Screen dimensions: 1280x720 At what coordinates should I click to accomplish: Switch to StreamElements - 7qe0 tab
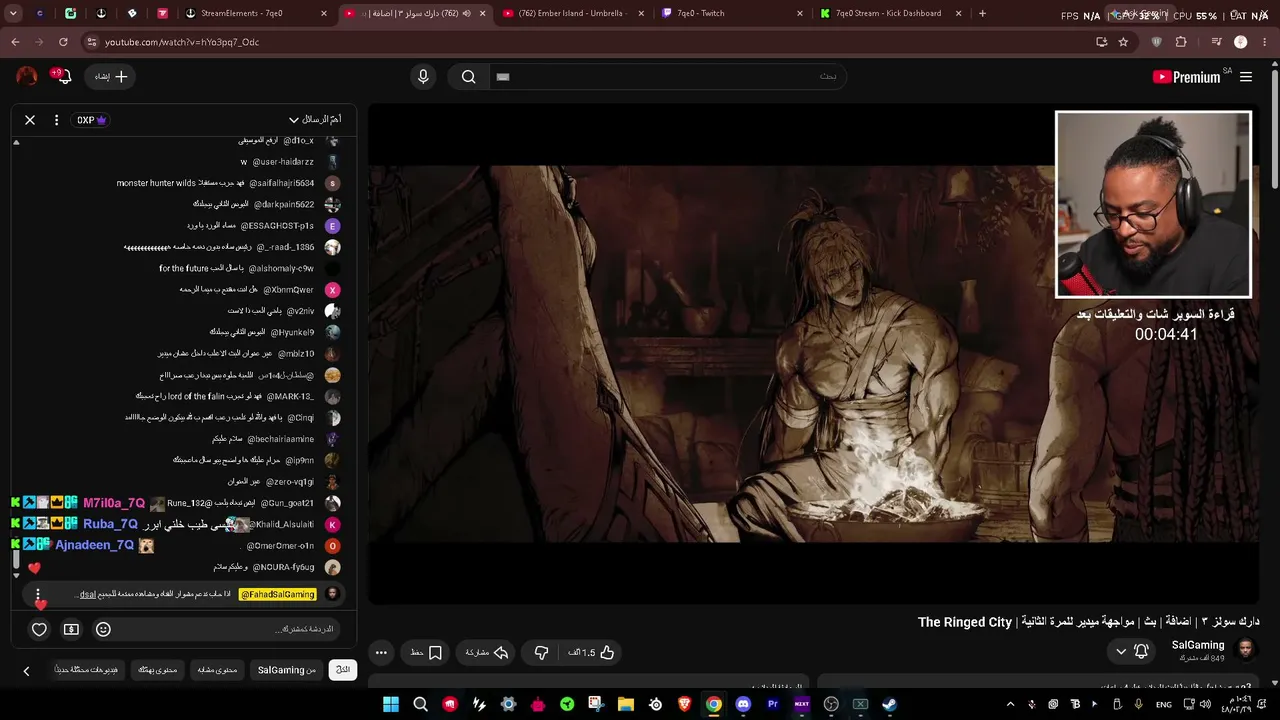257,14
